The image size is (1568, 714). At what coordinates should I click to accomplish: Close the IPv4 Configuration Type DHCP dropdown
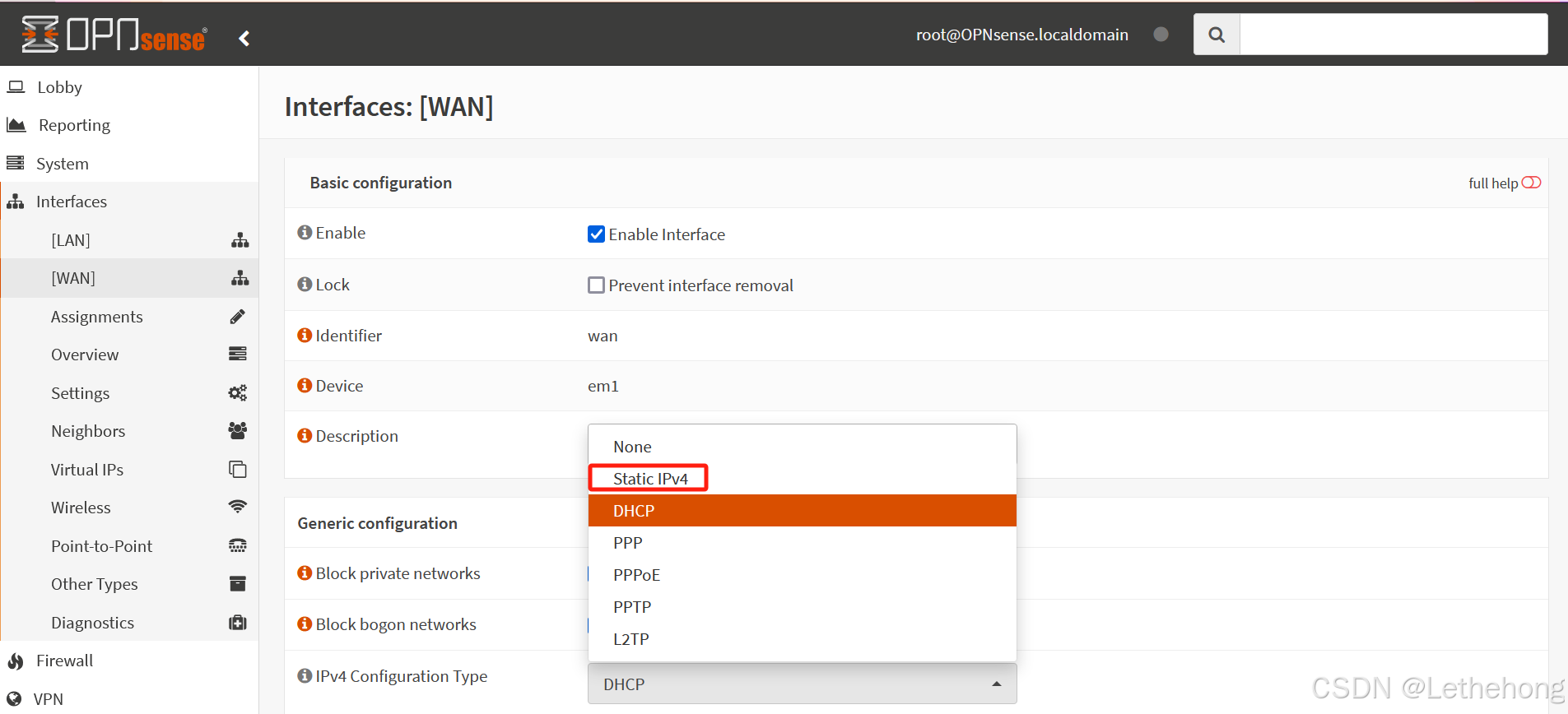[803, 684]
